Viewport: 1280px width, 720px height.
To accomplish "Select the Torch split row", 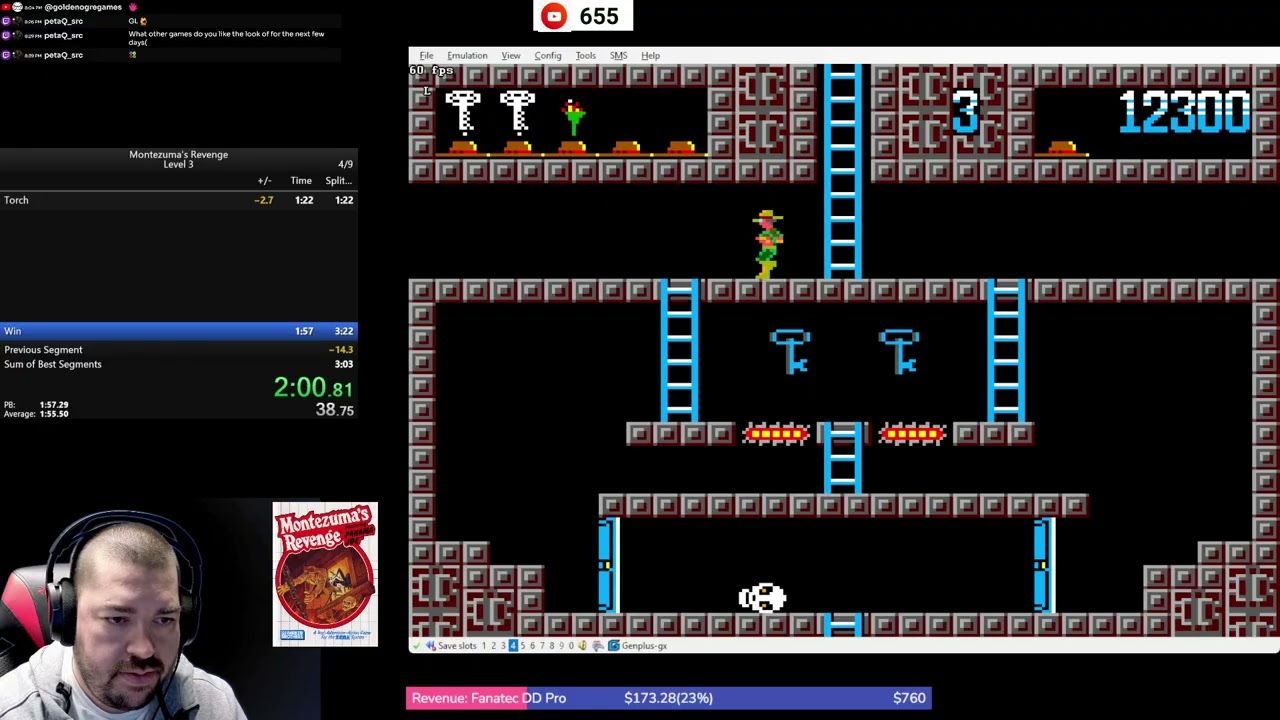I will [x=178, y=200].
